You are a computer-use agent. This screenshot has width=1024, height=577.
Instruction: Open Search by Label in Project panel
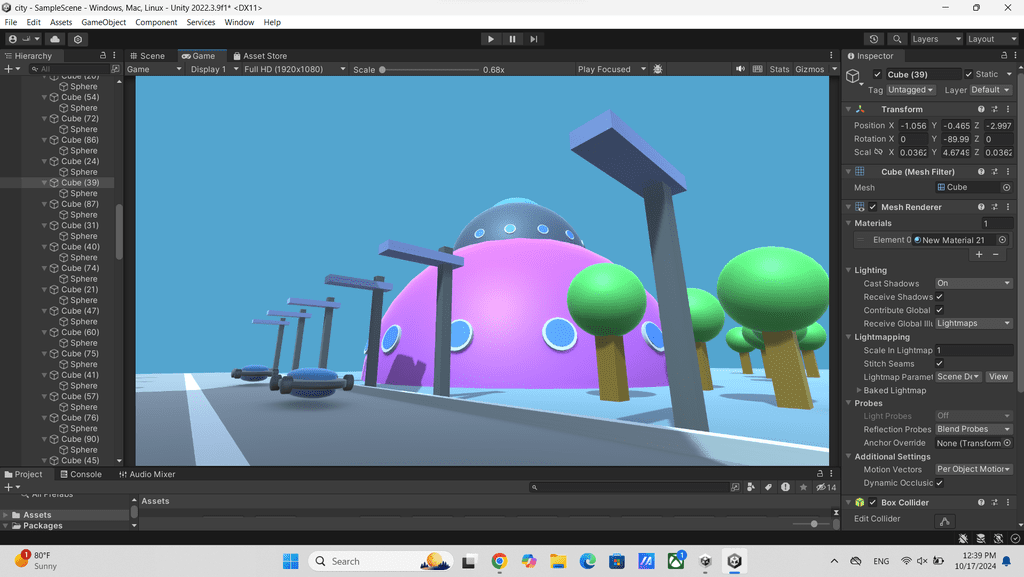[x=768, y=487]
